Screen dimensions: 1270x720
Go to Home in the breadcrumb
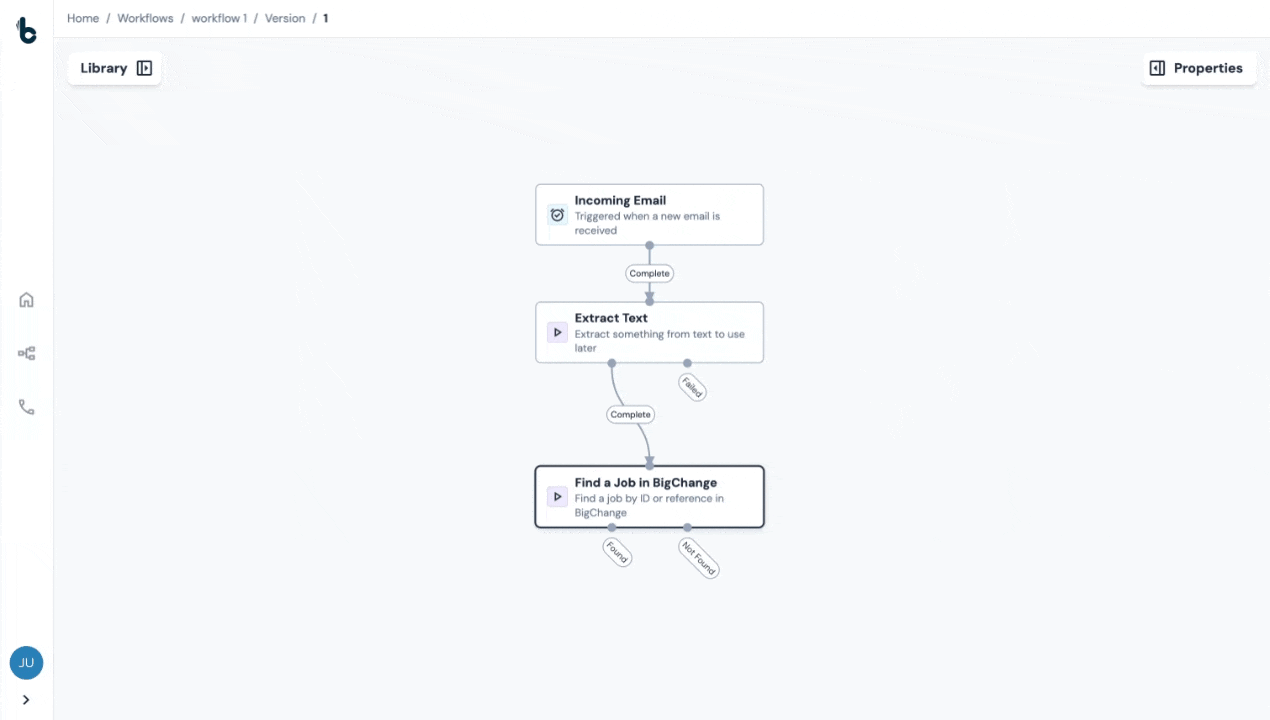(83, 18)
